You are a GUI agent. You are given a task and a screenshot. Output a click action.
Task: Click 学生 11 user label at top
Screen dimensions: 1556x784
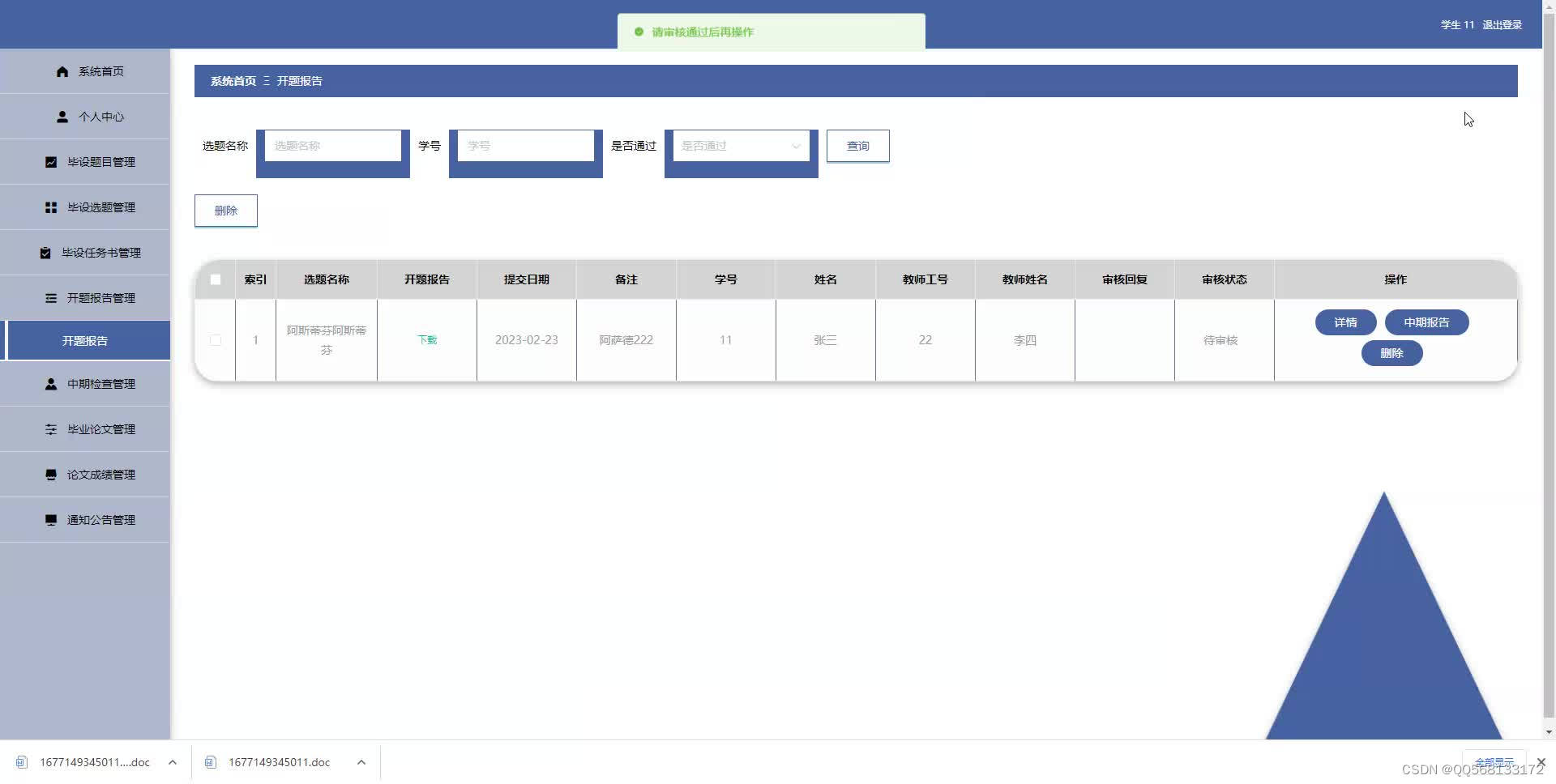click(x=1457, y=25)
